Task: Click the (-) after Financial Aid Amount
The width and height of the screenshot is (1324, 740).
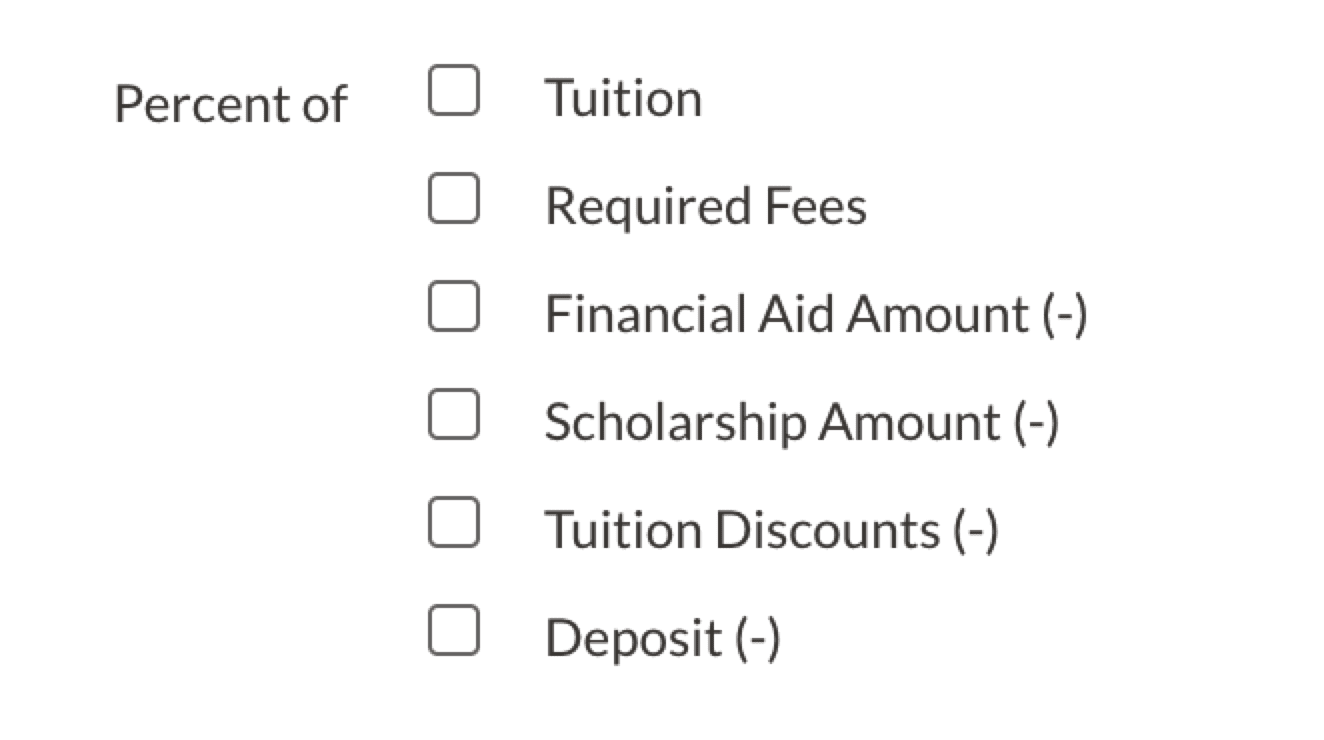Action: (1064, 315)
